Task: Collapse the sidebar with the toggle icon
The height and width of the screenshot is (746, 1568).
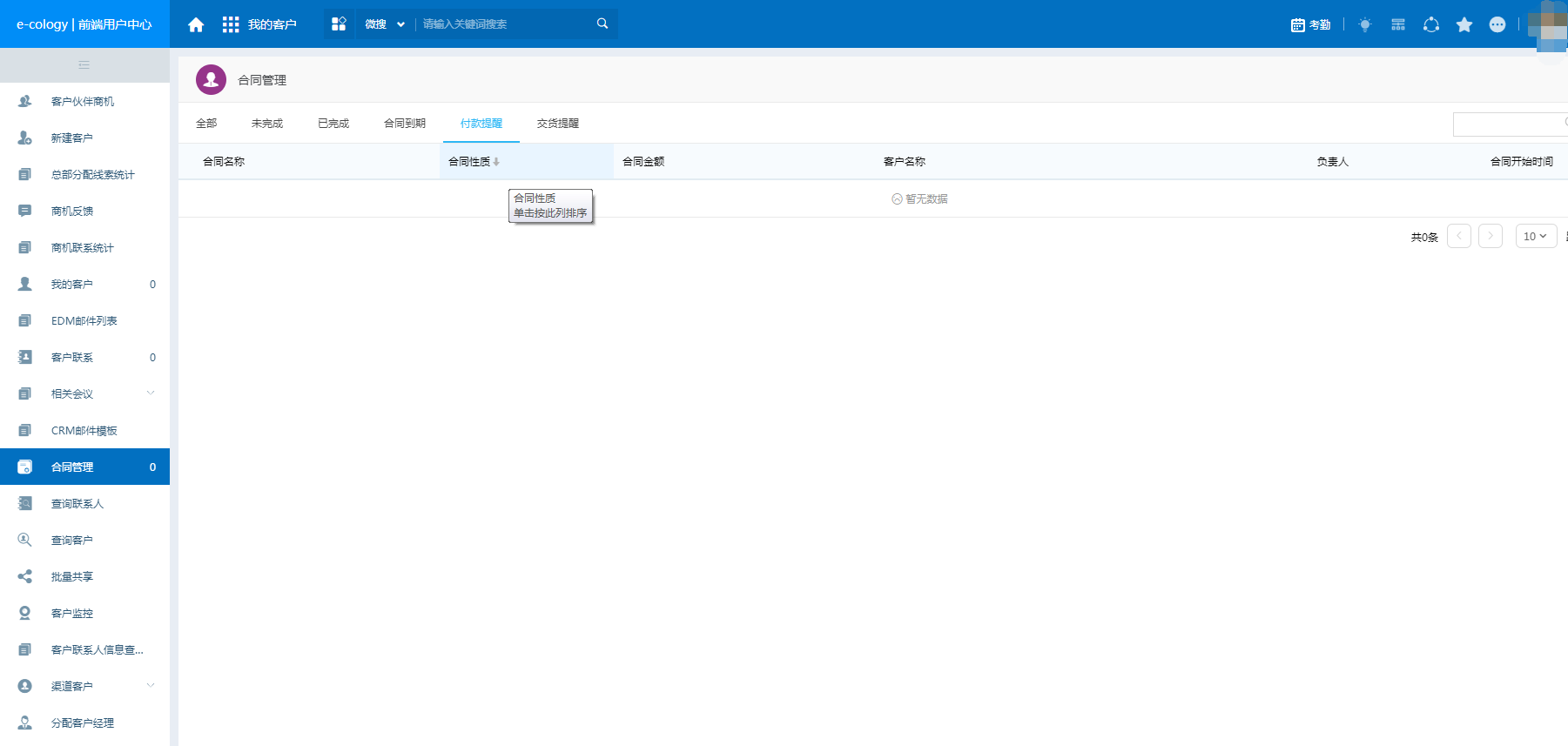Action: (84, 65)
